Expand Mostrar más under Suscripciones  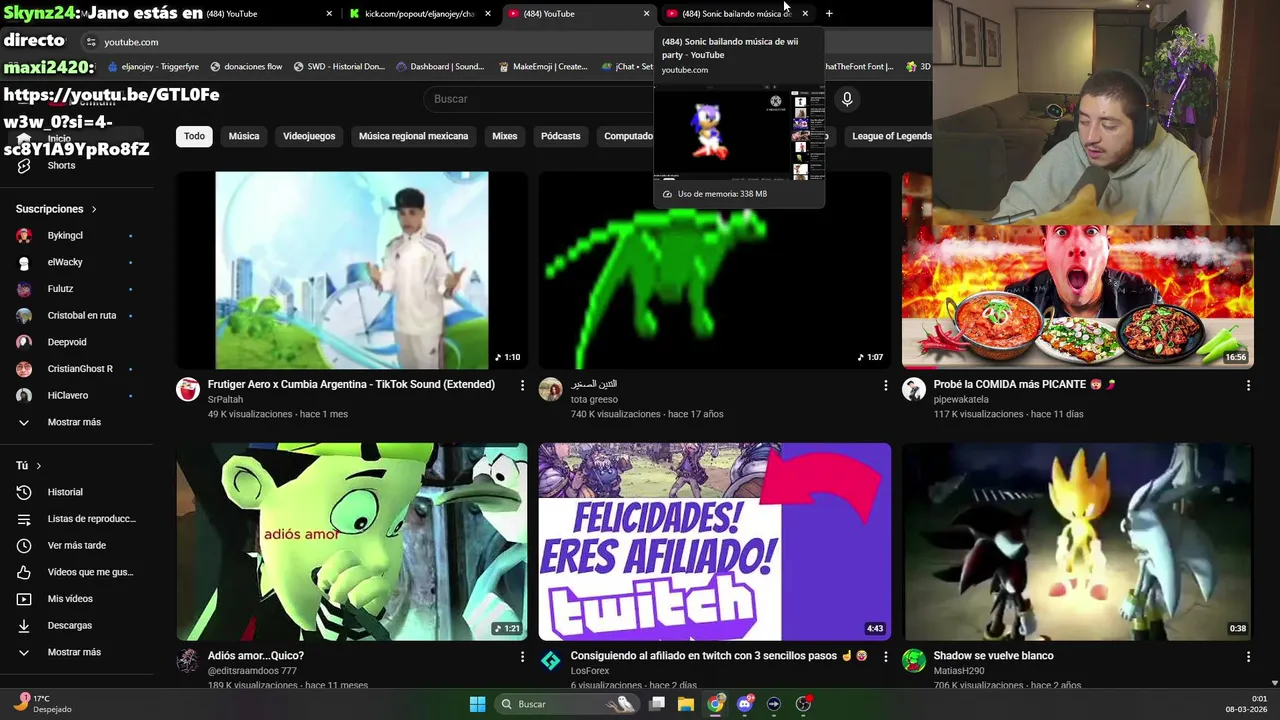(76, 422)
